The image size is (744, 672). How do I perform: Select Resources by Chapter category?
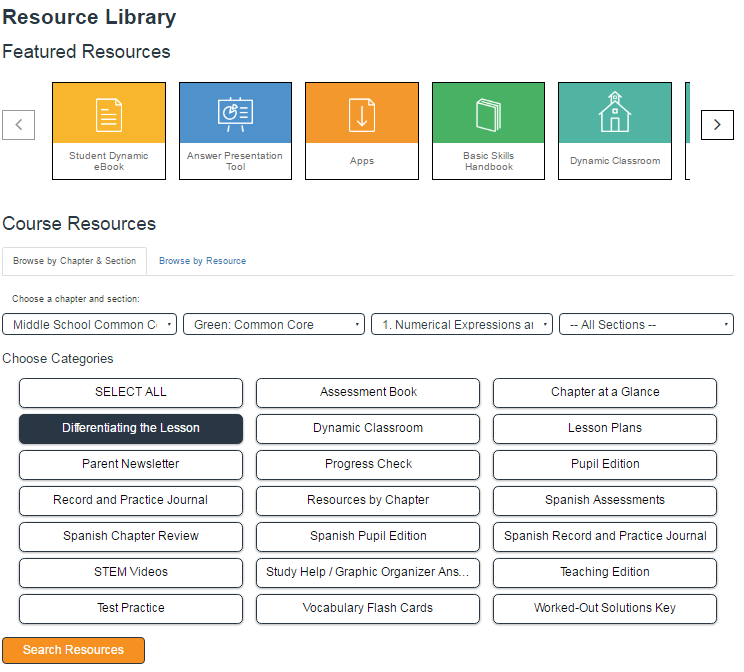tap(368, 501)
